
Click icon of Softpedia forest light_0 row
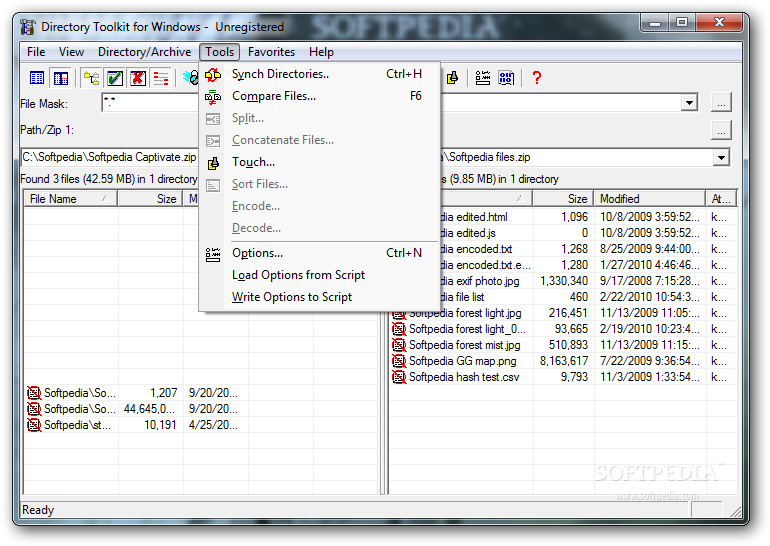point(399,329)
